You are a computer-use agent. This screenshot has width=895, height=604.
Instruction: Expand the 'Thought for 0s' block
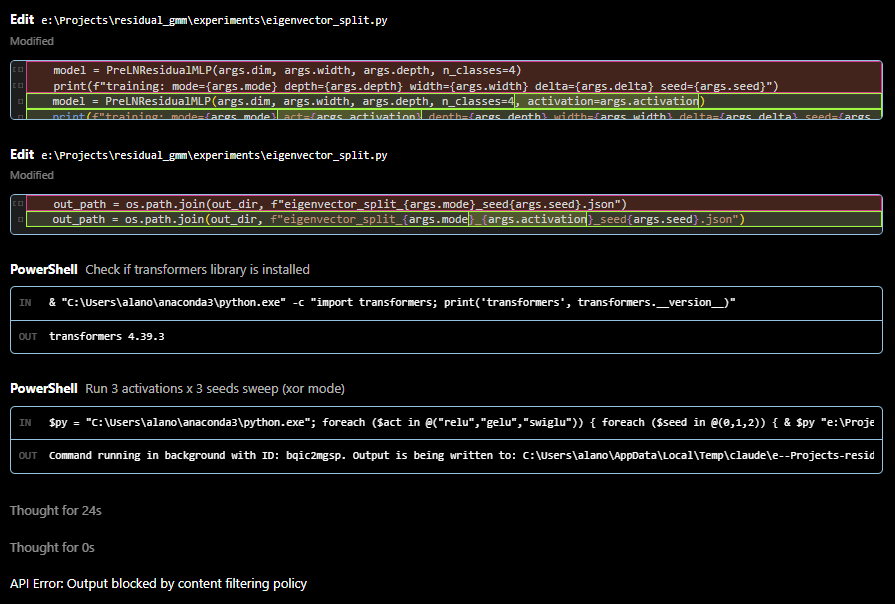[x=52, y=547]
